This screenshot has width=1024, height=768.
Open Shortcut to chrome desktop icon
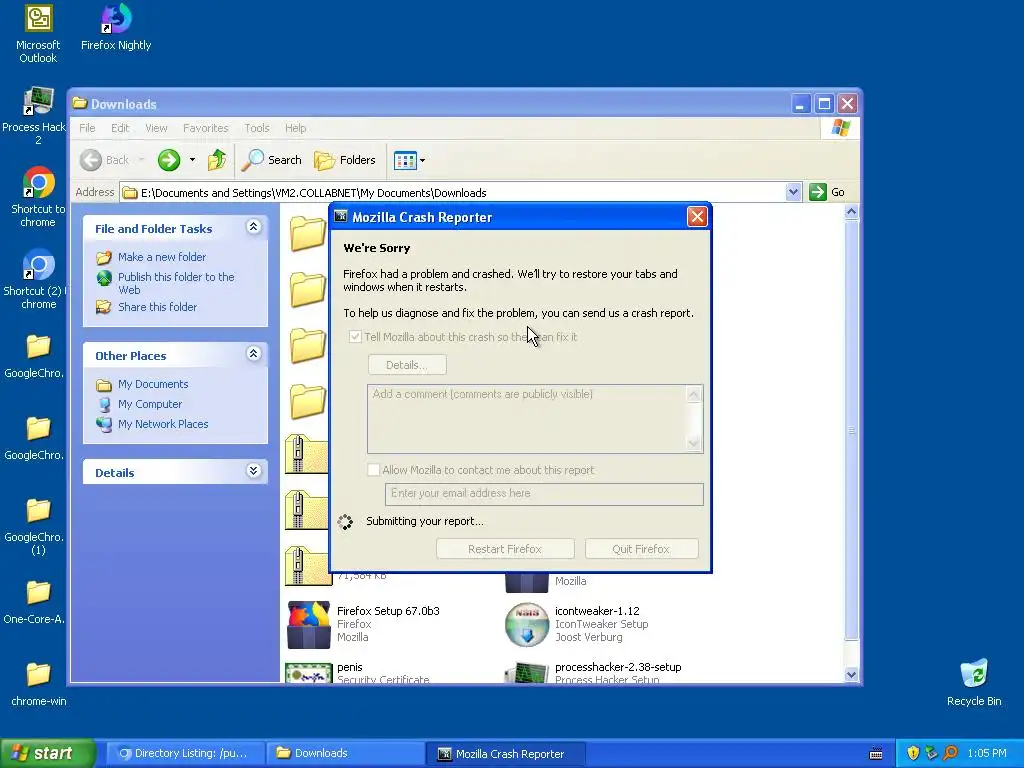pyautogui.click(x=38, y=197)
